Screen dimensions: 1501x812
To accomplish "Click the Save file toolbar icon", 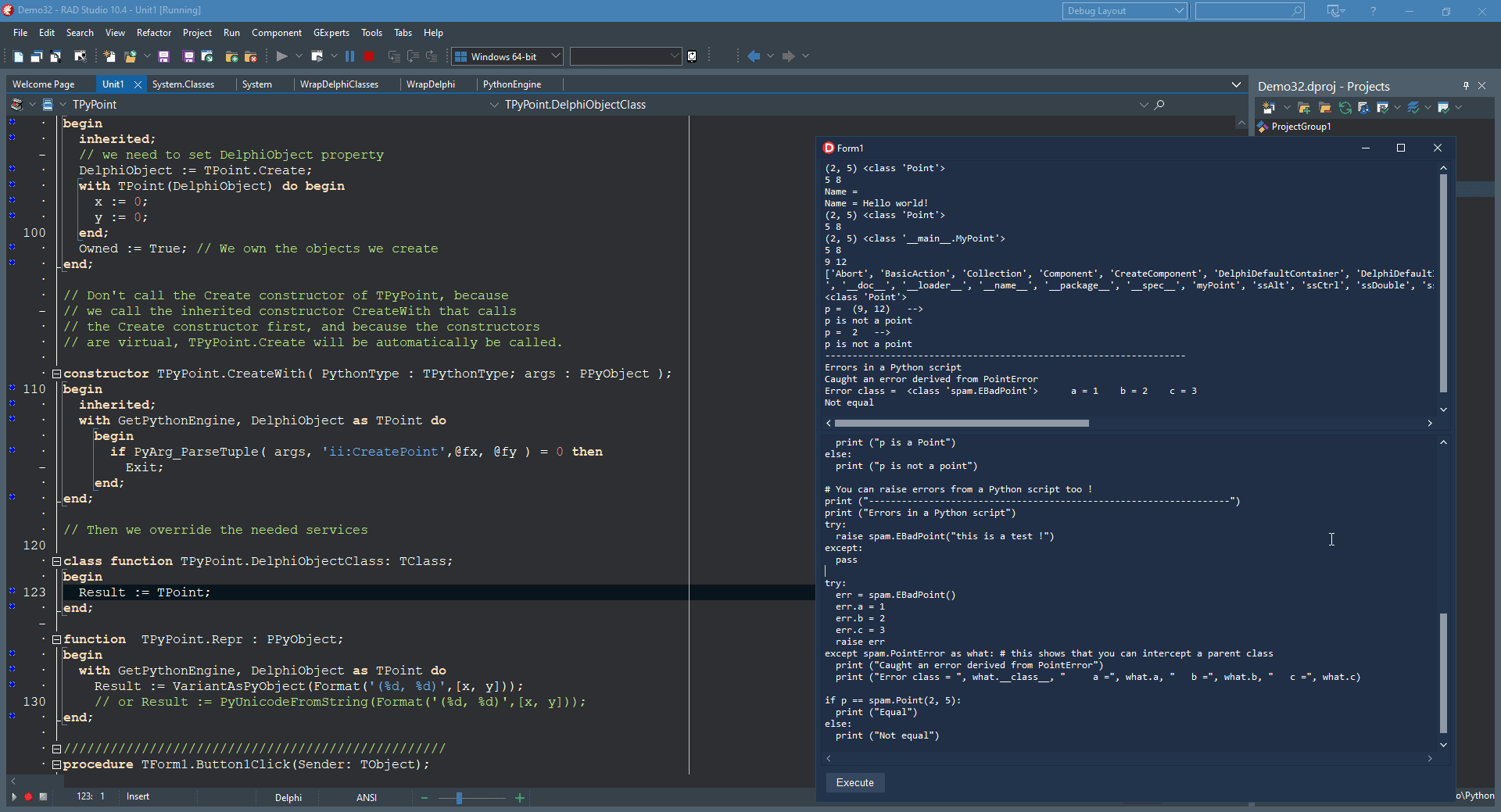I will (x=163, y=56).
